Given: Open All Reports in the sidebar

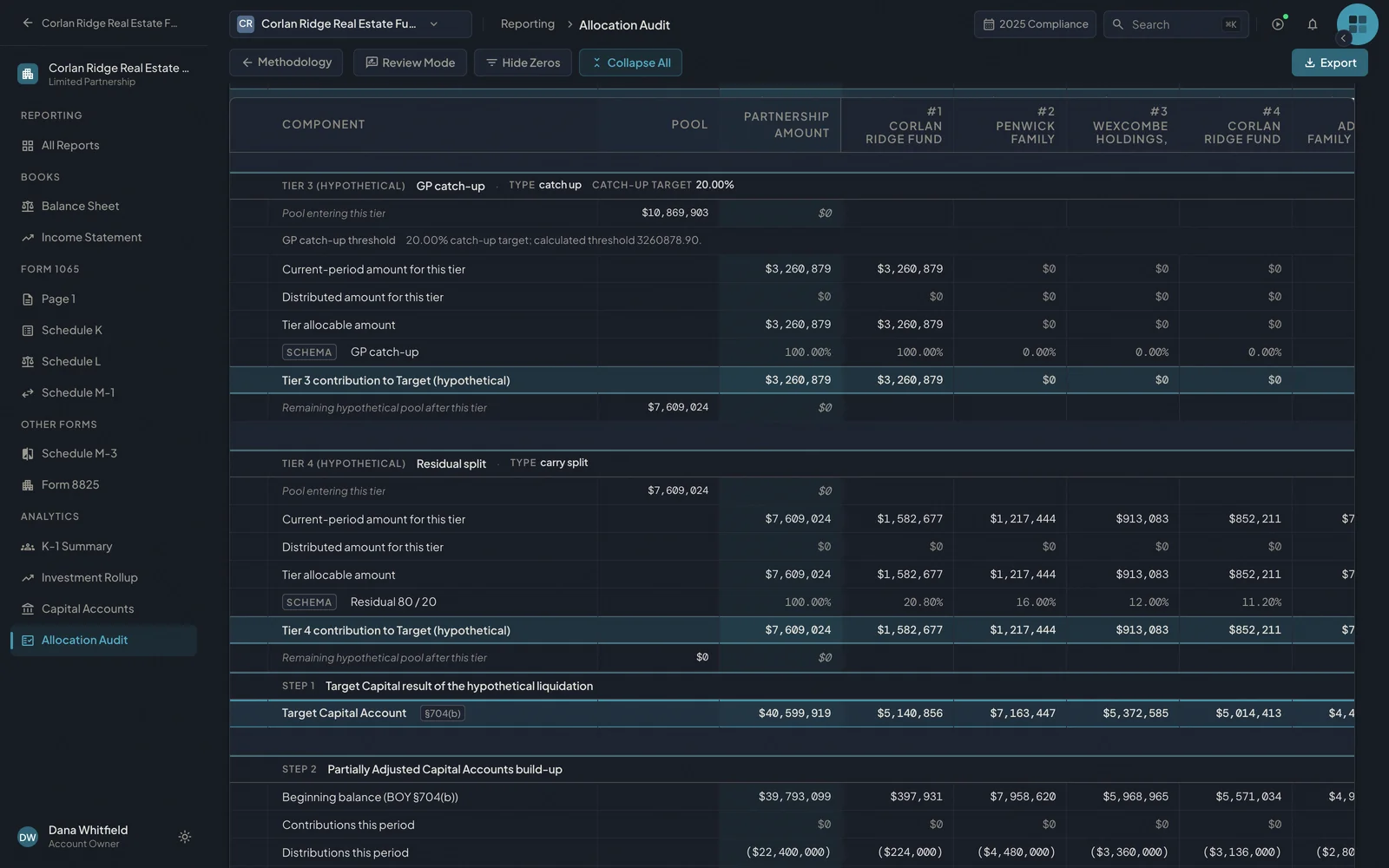Looking at the screenshot, I should (x=104, y=145).
